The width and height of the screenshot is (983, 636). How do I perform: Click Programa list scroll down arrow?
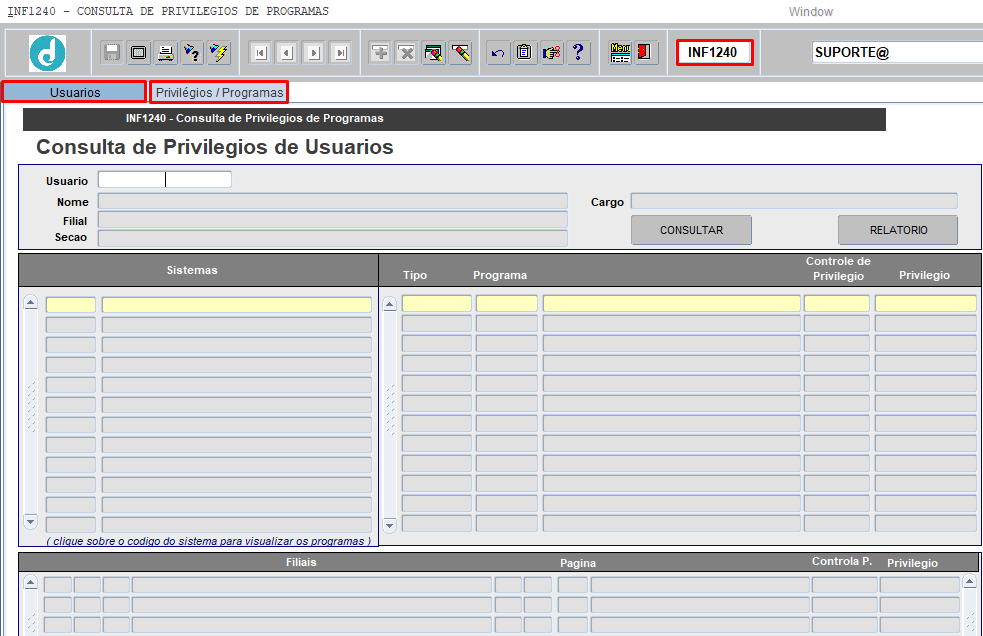coord(389,525)
